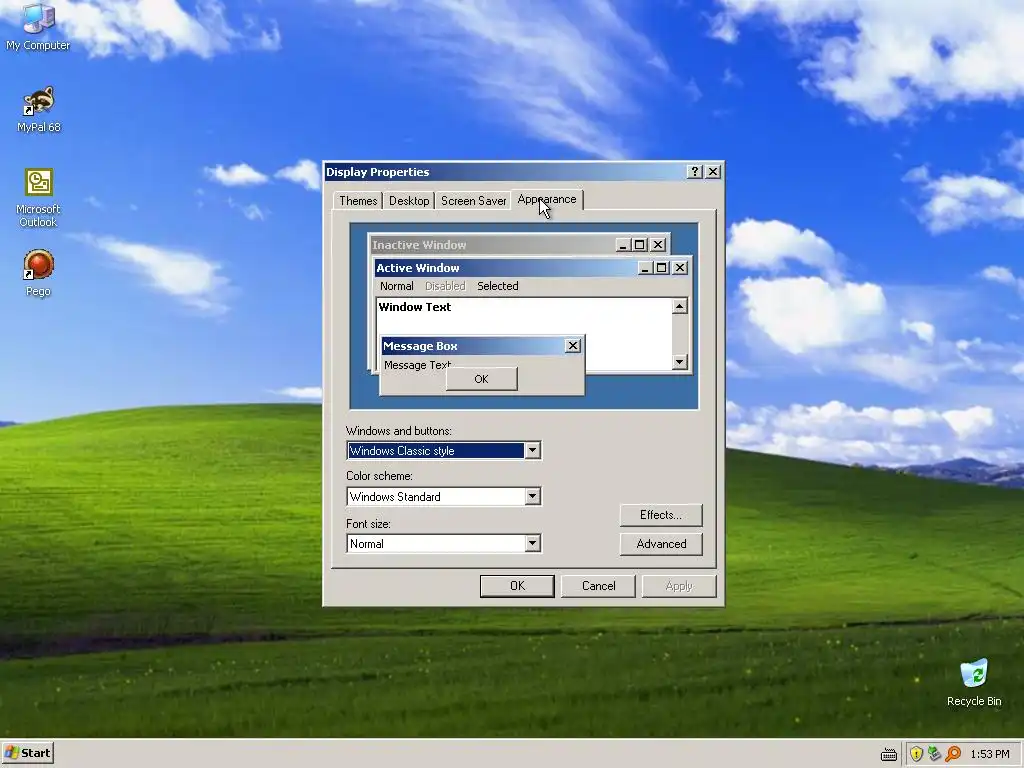This screenshot has height=768, width=1024.
Task: Click the Windows and buttons label
Action: click(398, 431)
